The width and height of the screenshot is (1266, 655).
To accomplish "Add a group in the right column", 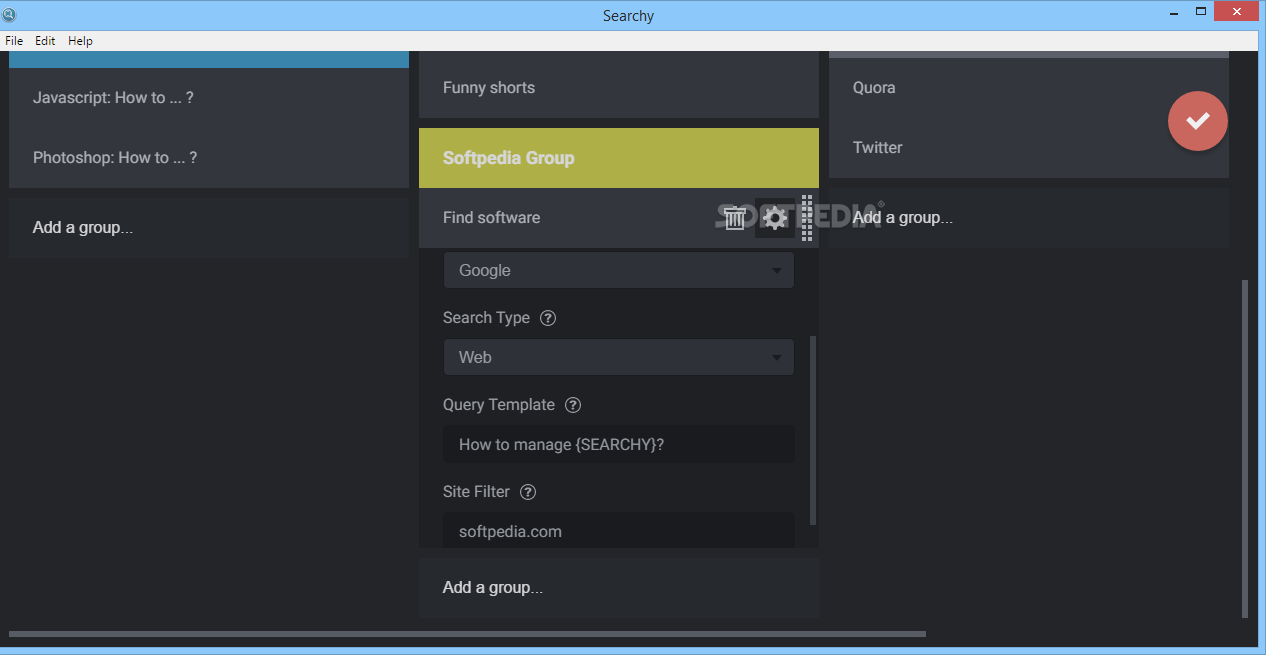I will 1029,218.
